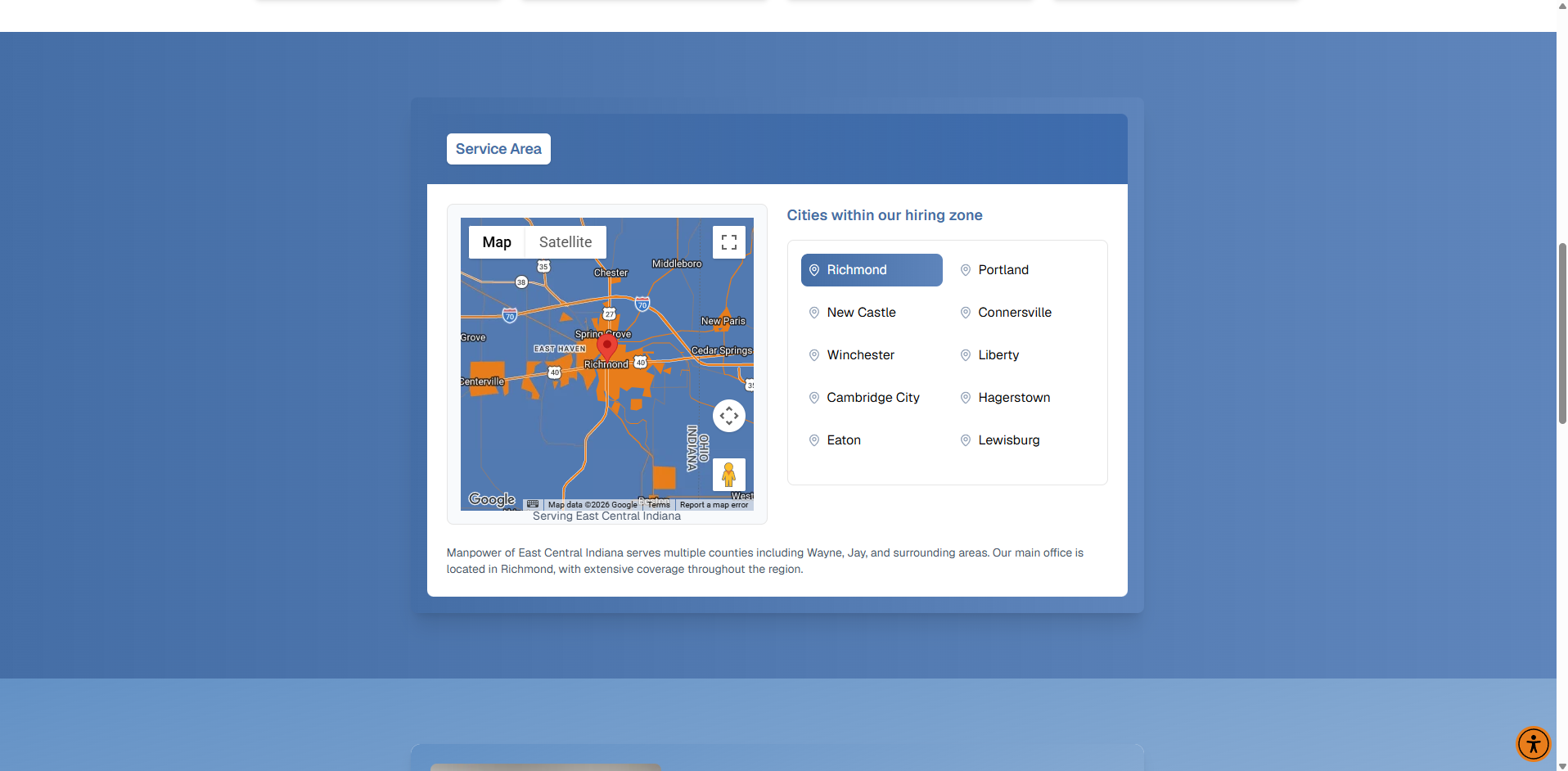Switch map to Satellite view

[x=565, y=242]
